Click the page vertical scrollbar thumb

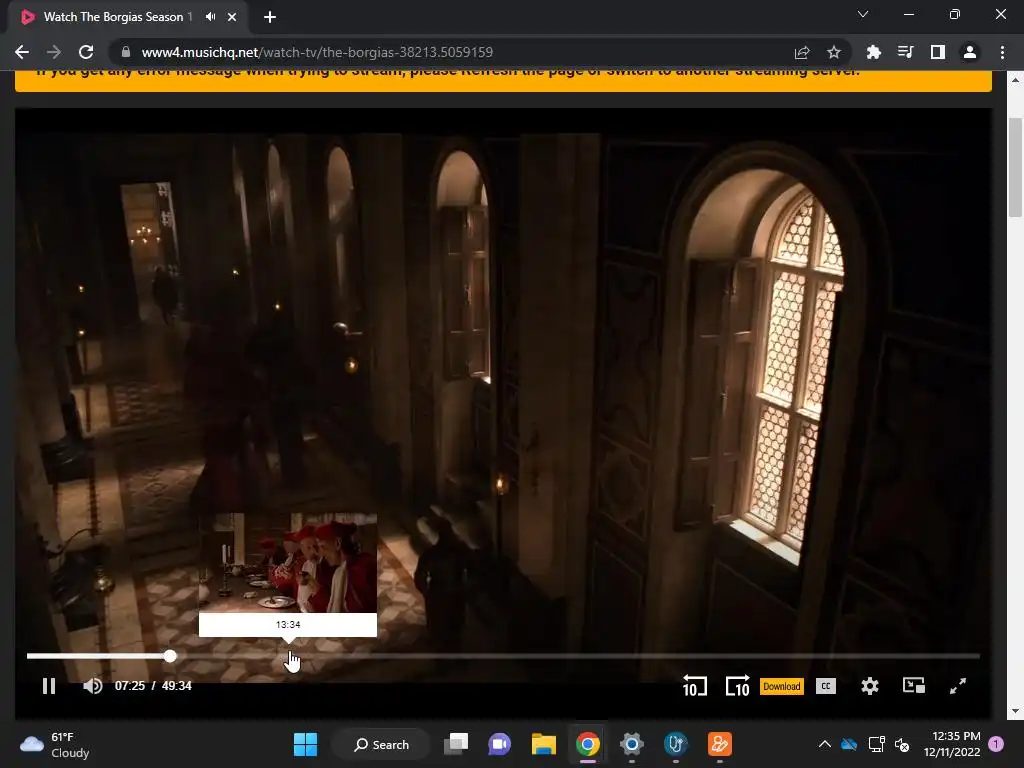click(1015, 167)
